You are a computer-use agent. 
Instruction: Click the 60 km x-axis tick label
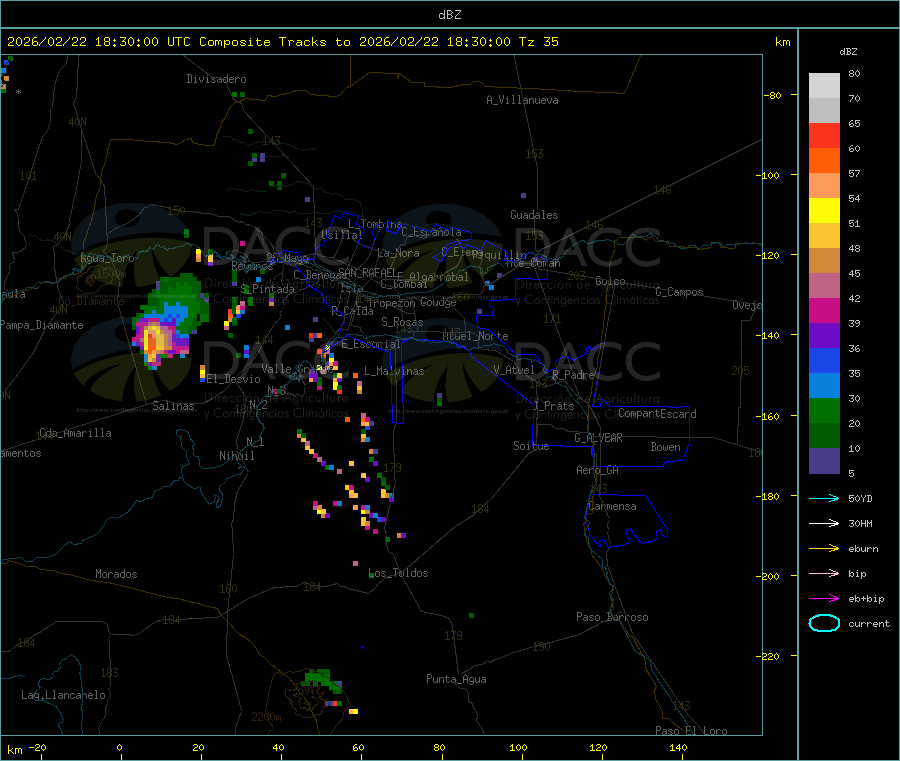pyautogui.click(x=358, y=747)
